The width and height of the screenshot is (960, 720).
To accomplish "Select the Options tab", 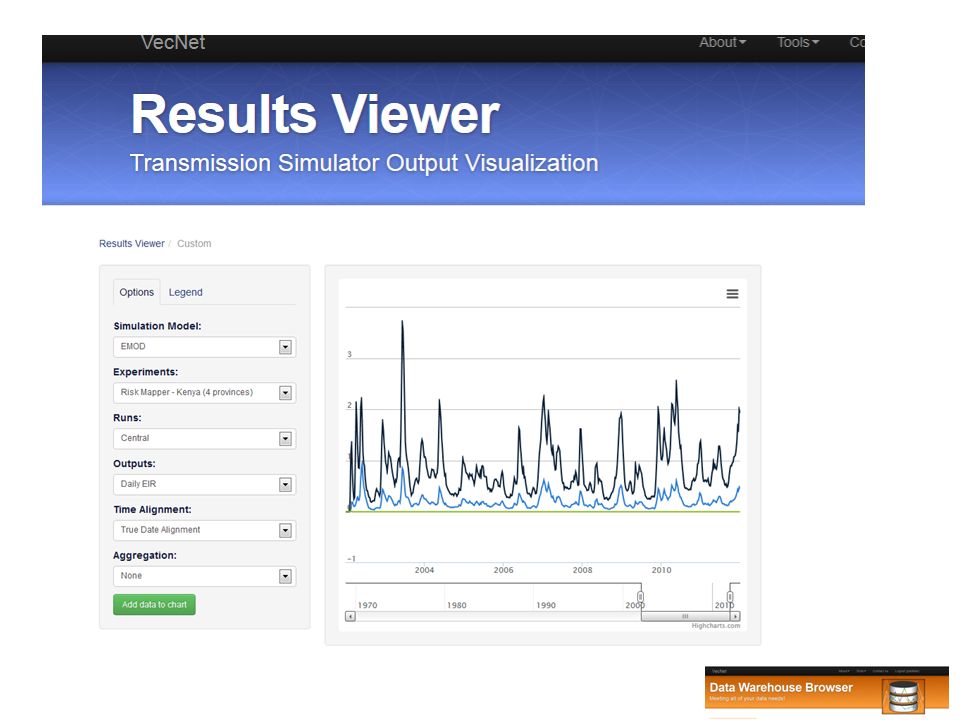I will [x=137, y=293].
